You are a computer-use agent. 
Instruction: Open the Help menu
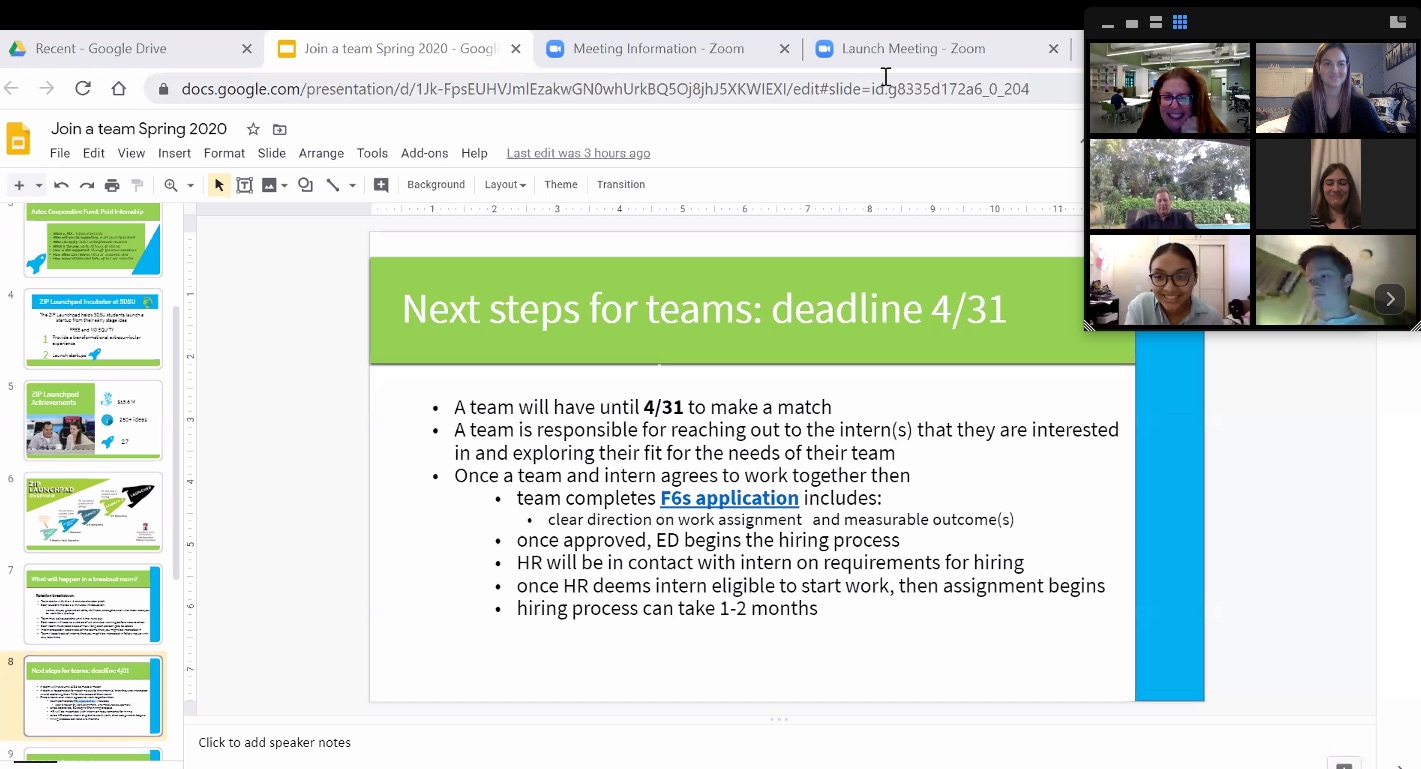(x=474, y=153)
